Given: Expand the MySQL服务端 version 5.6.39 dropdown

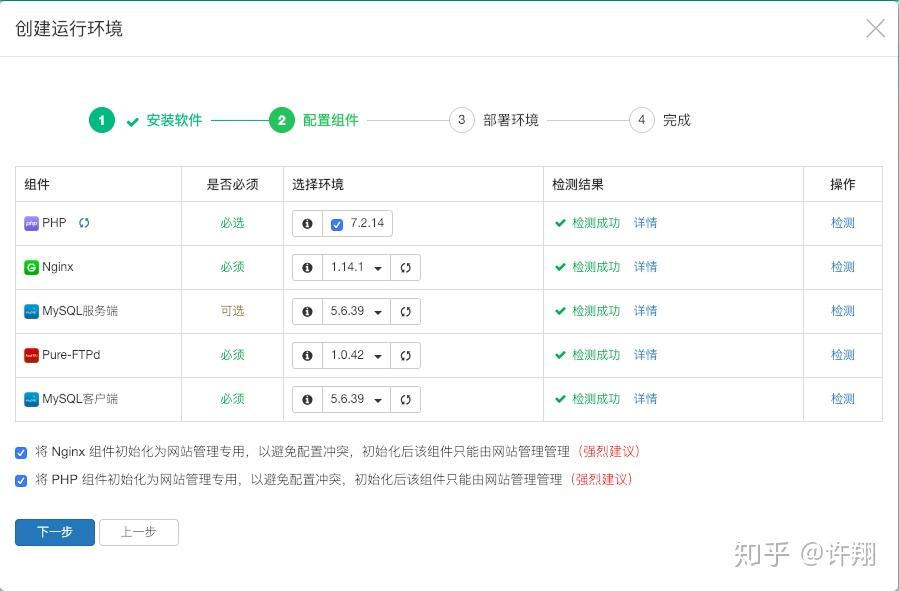Looking at the screenshot, I should (x=357, y=312).
